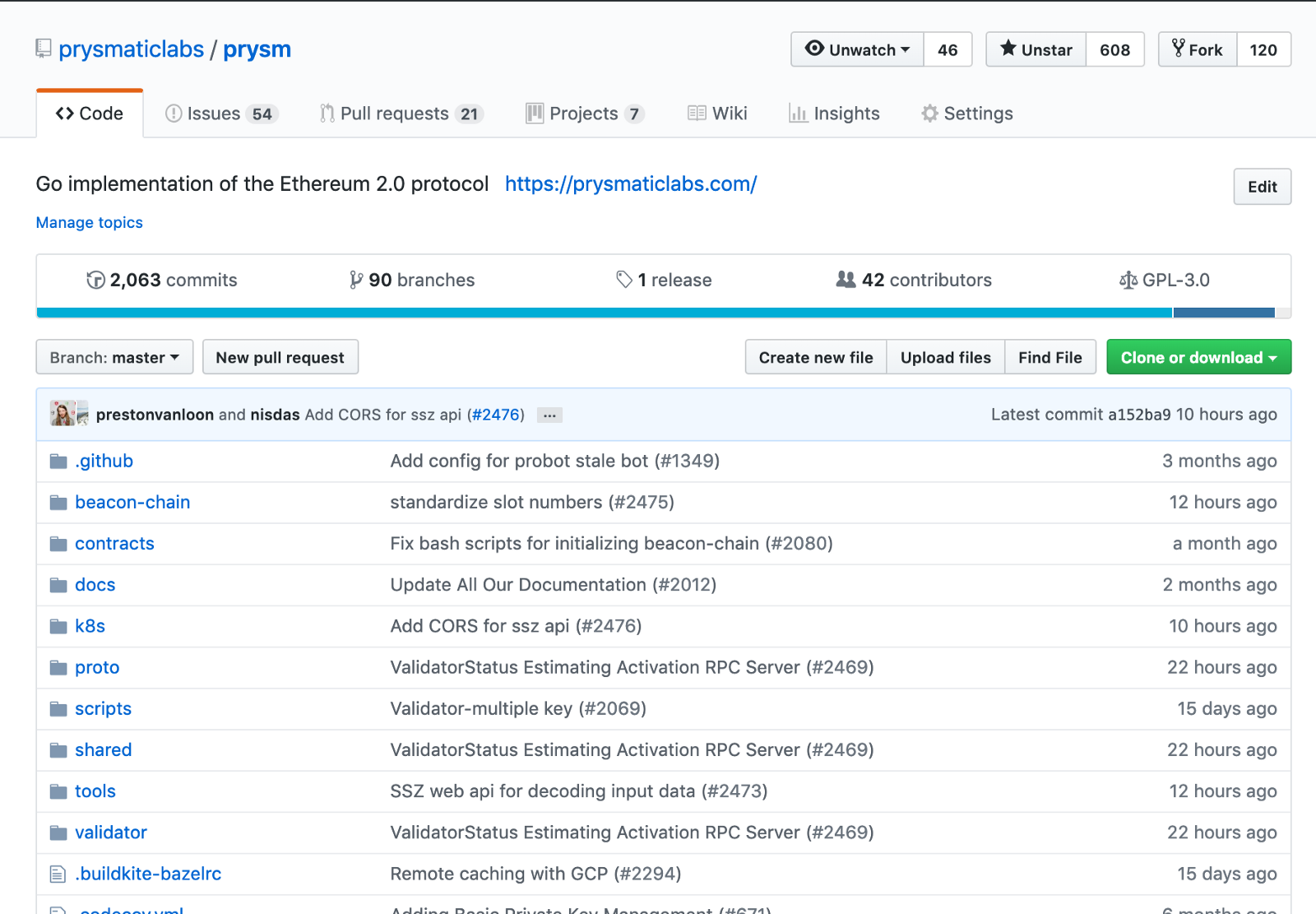Click nisdas's small avatar image
1316x914 pixels.
coord(83,413)
